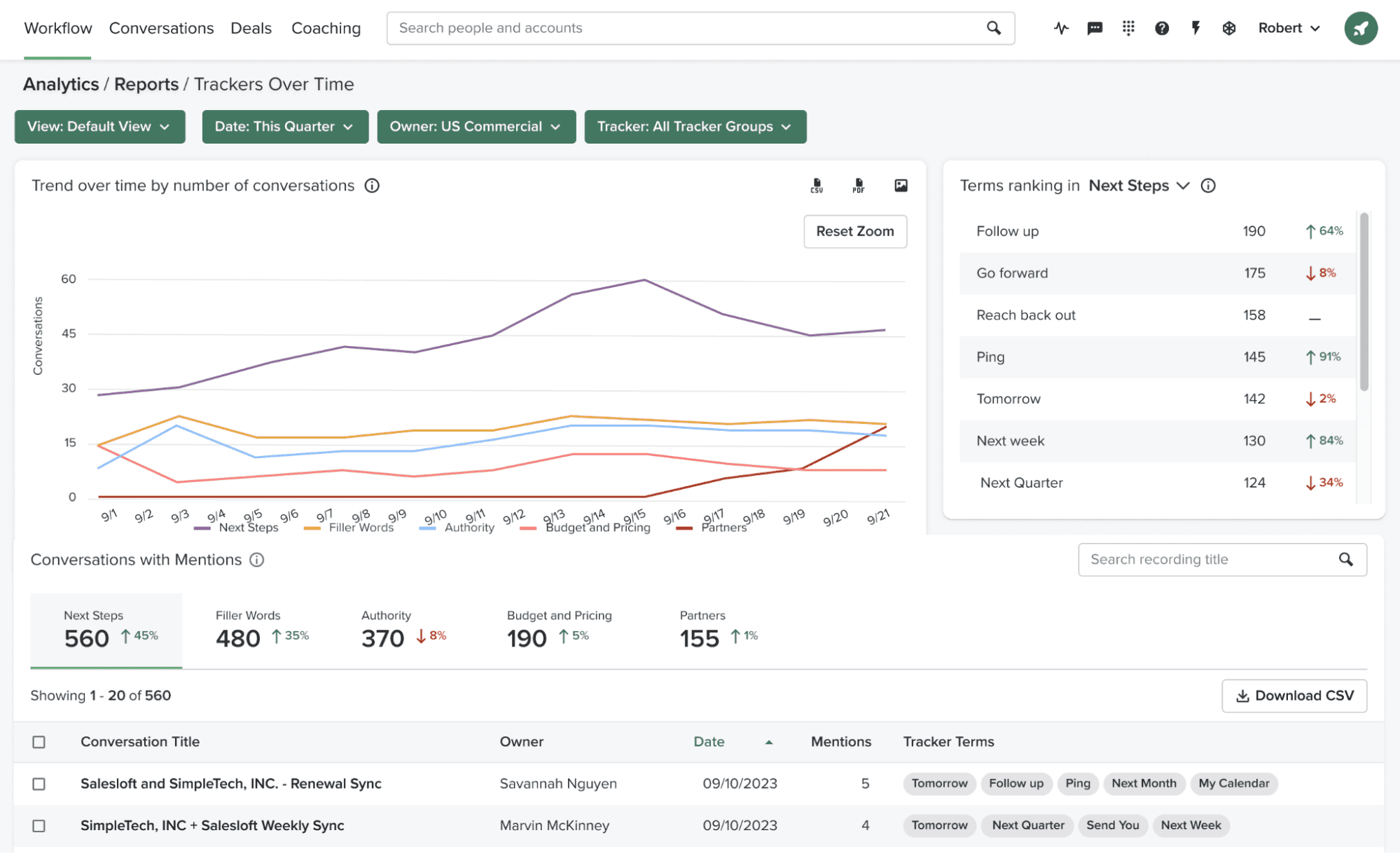Click the Reach back out term row

point(1158,315)
